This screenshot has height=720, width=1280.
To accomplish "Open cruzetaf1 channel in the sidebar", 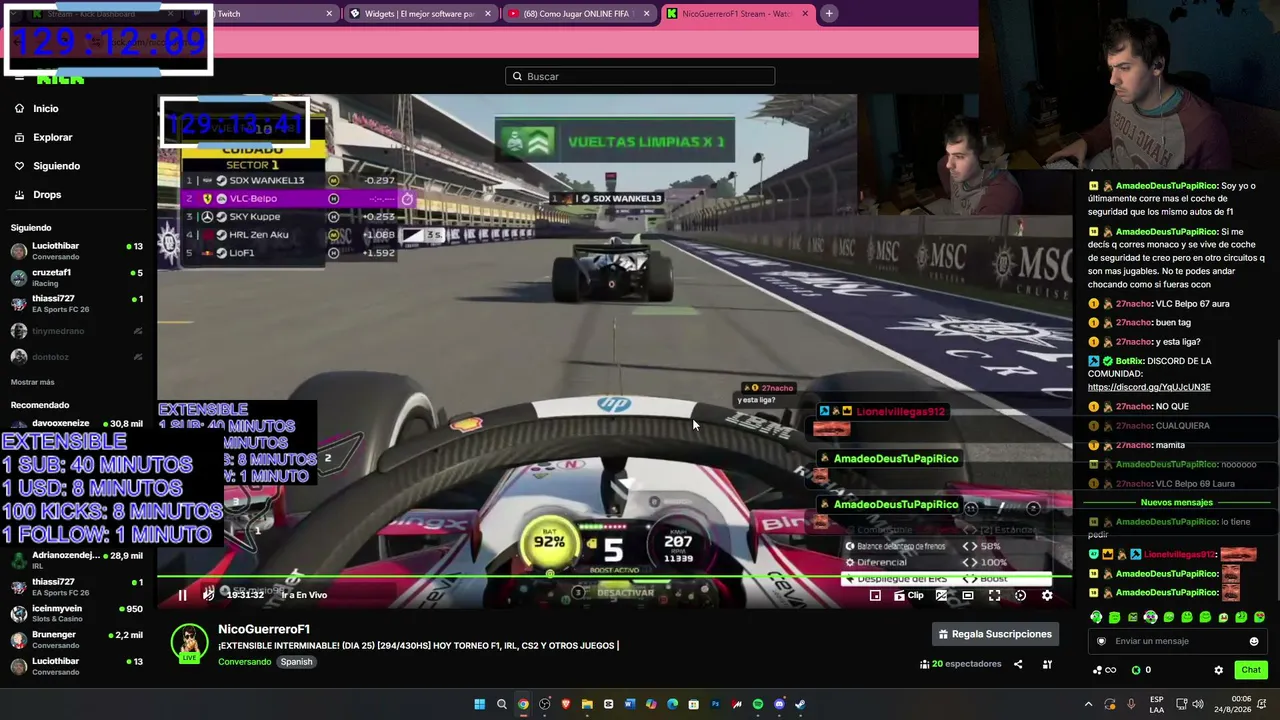I will (x=77, y=277).
